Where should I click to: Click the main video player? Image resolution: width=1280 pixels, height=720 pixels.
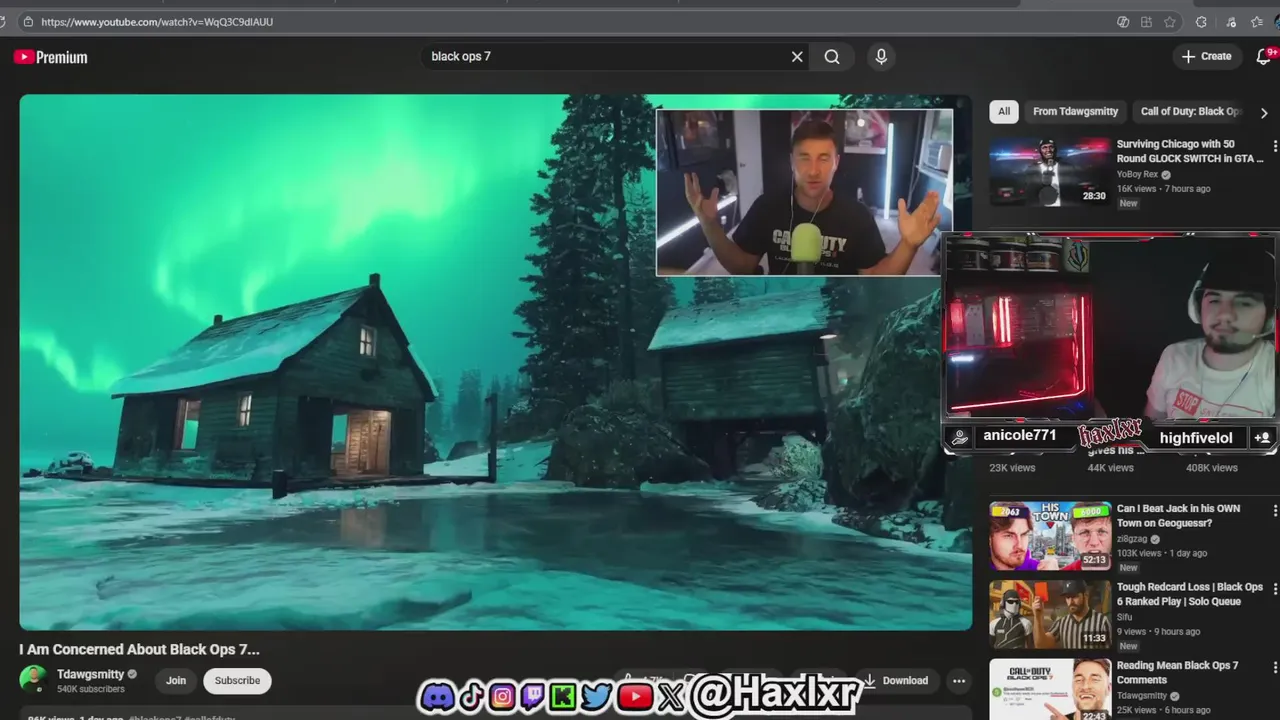tap(496, 362)
